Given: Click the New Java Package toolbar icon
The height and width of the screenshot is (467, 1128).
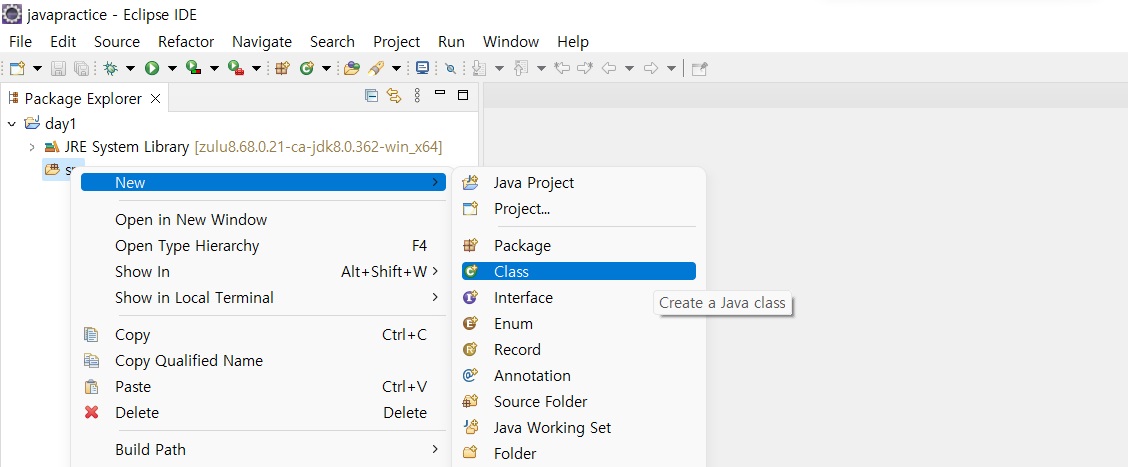Looking at the screenshot, I should tap(283, 68).
